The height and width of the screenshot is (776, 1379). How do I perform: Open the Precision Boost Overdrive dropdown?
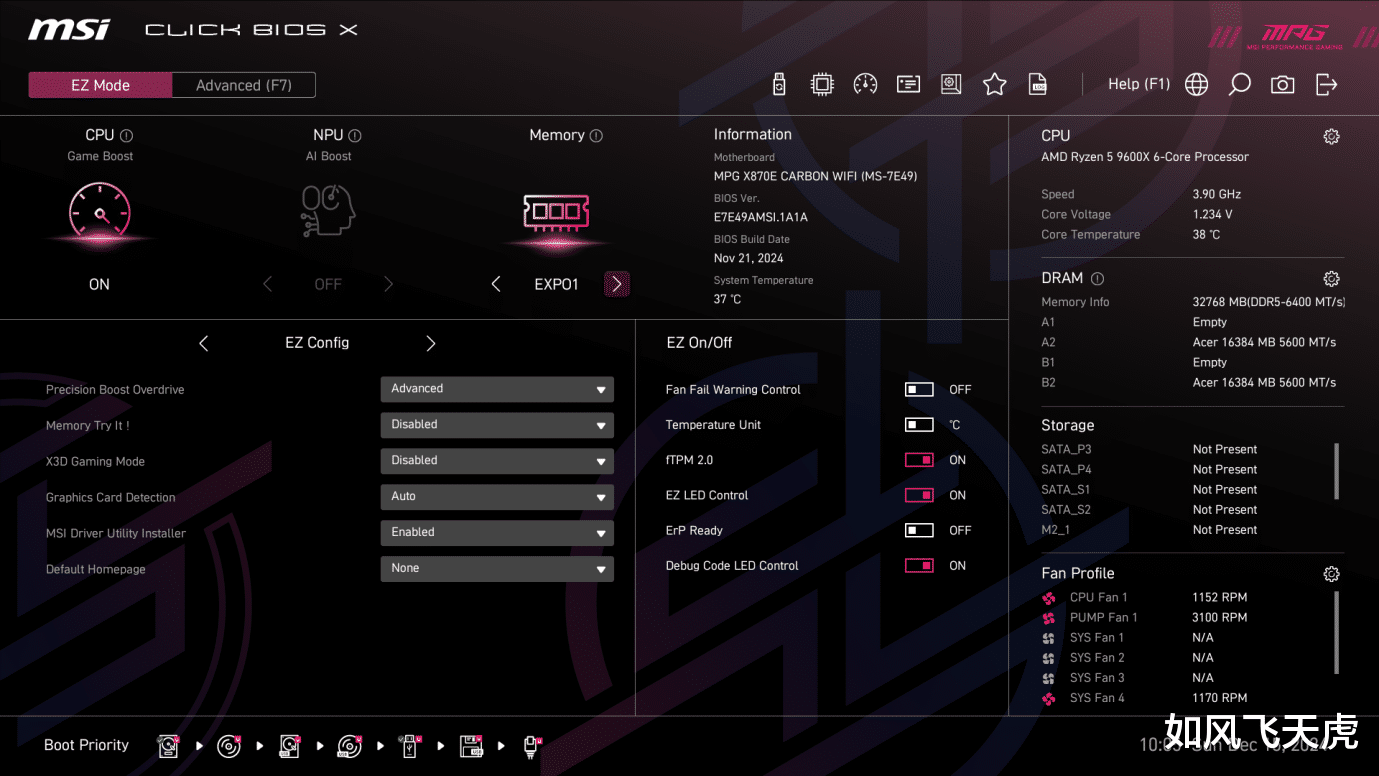[497, 389]
